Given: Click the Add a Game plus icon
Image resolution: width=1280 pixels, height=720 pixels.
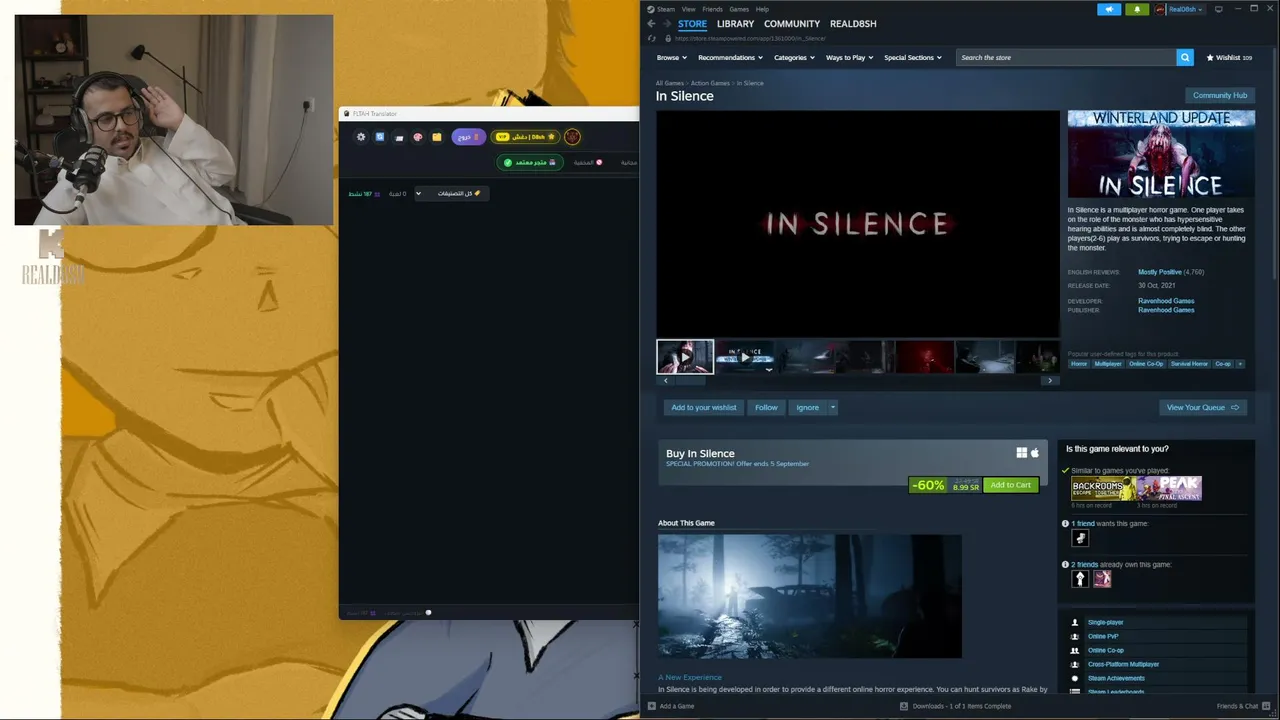Looking at the screenshot, I should coord(652,706).
